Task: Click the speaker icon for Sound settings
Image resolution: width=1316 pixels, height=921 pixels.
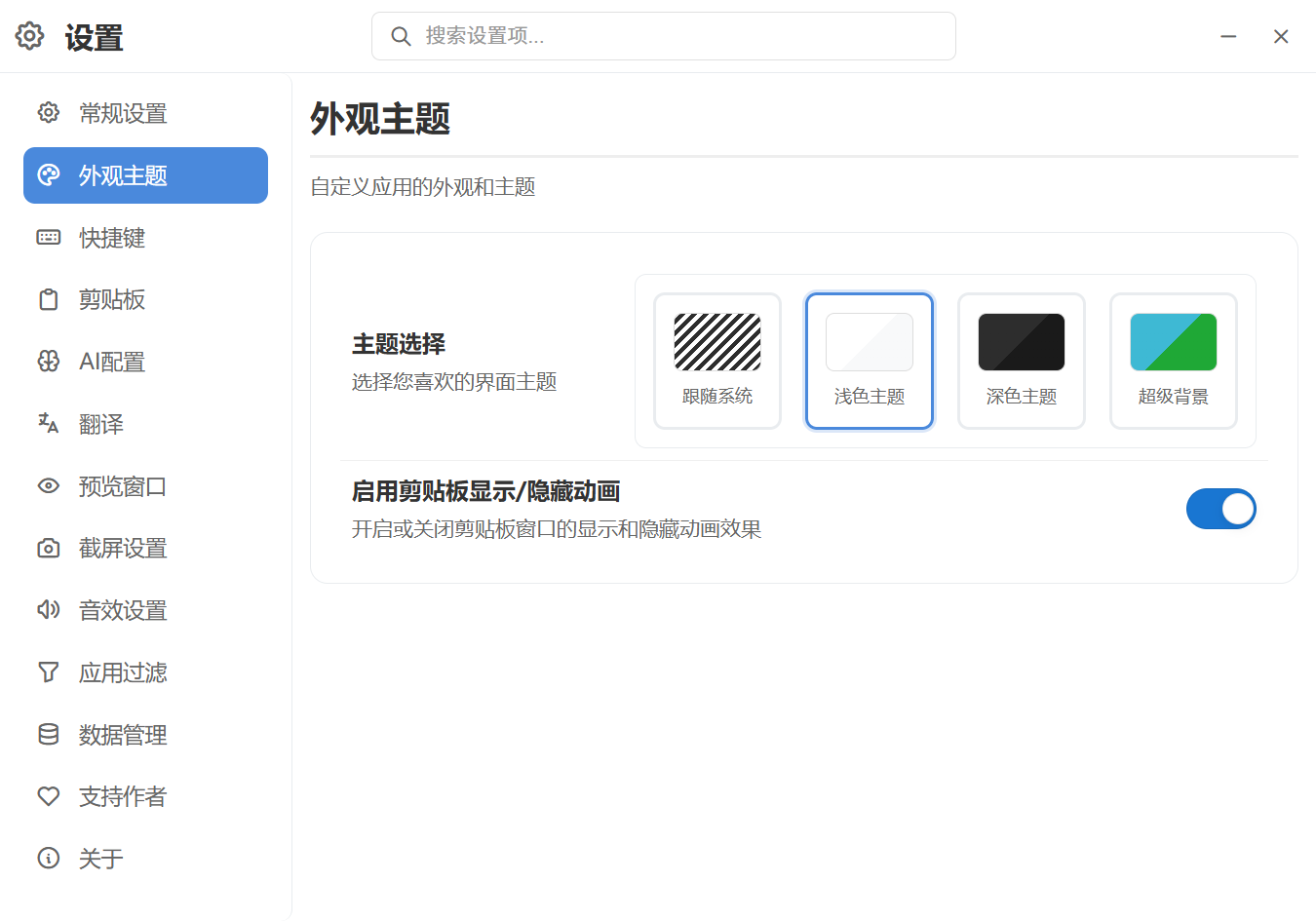Action: [x=48, y=610]
